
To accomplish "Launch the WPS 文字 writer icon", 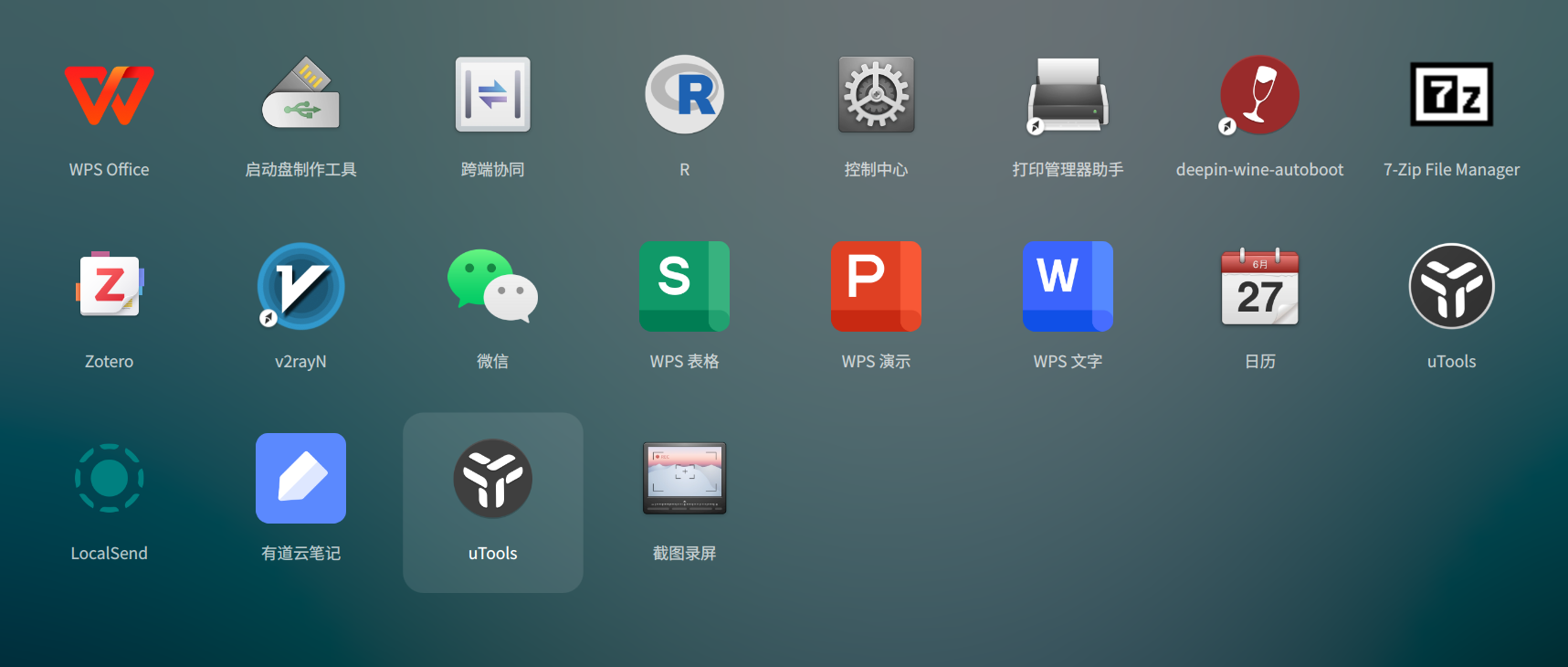I will click(x=1068, y=286).
